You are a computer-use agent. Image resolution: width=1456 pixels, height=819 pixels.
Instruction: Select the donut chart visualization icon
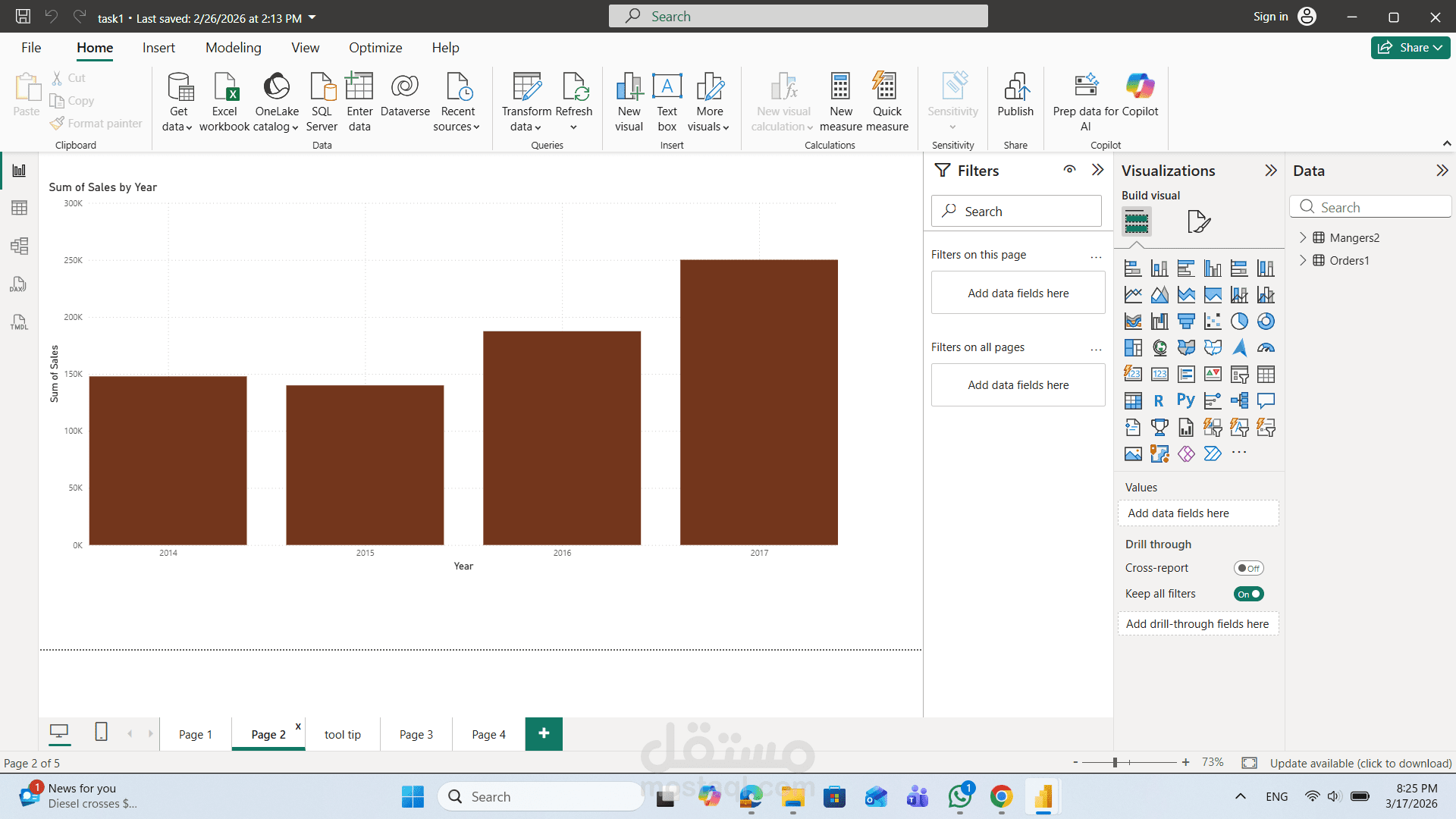1266,322
